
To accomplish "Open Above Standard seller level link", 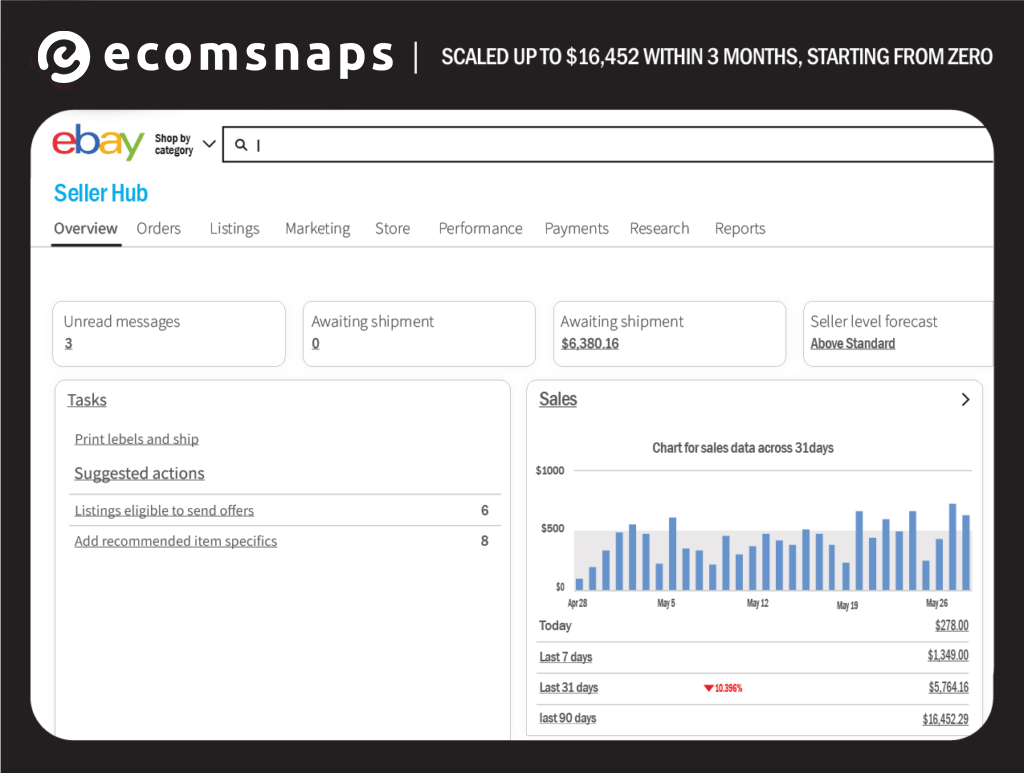I will [853, 343].
